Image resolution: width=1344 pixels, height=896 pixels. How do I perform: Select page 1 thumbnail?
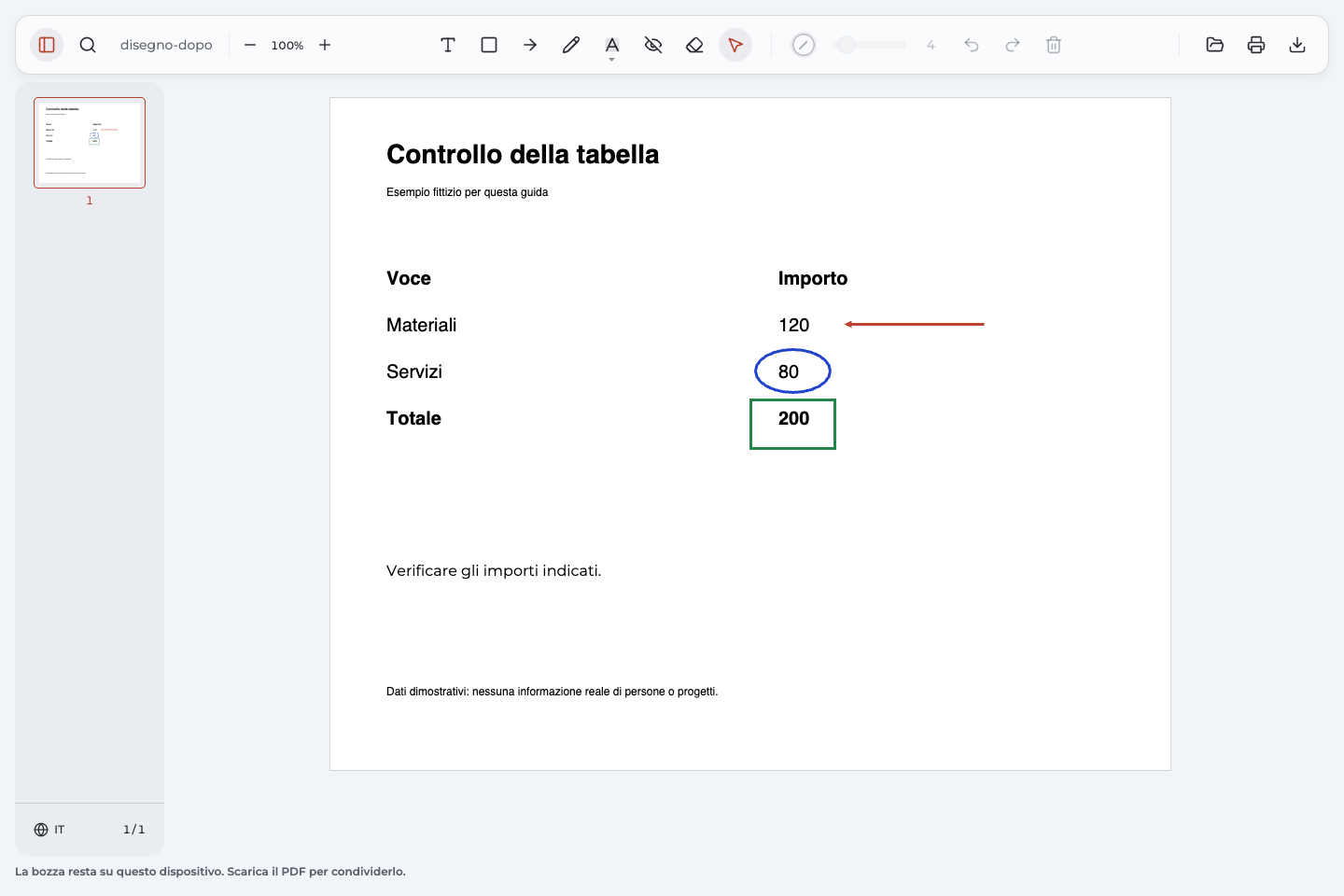pos(90,143)
